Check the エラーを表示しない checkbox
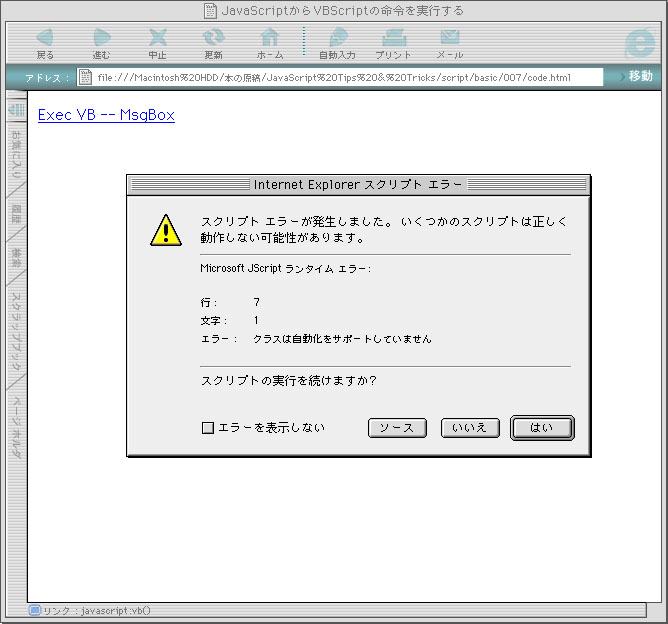 click(207, 428)
